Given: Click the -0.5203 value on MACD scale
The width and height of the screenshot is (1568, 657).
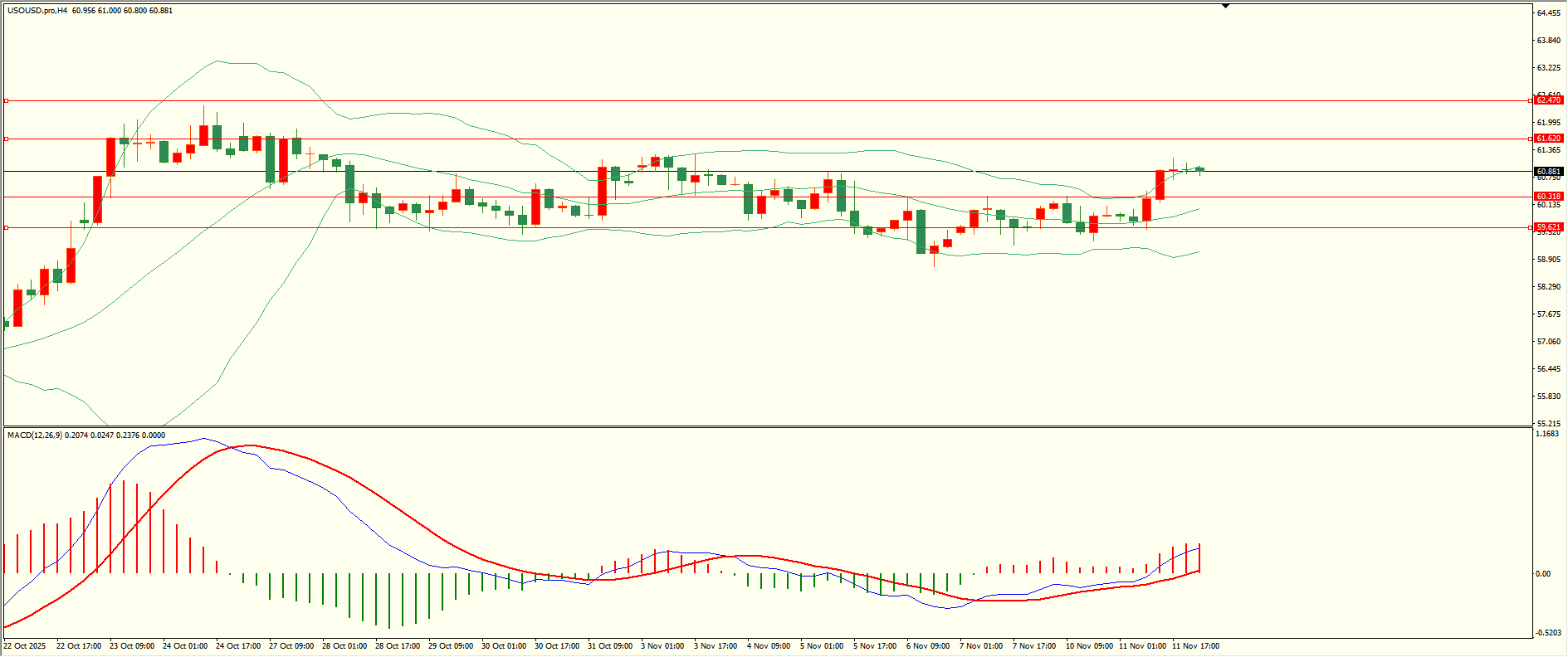Looking at the screenshot, I should pyautogui.click(x=1548, y=633).
